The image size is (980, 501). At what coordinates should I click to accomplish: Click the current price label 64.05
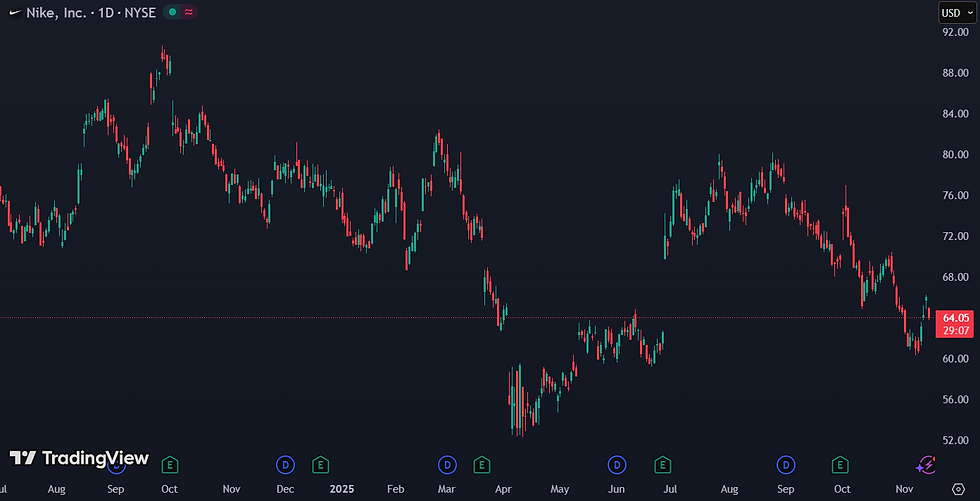(x=956, y=317)
